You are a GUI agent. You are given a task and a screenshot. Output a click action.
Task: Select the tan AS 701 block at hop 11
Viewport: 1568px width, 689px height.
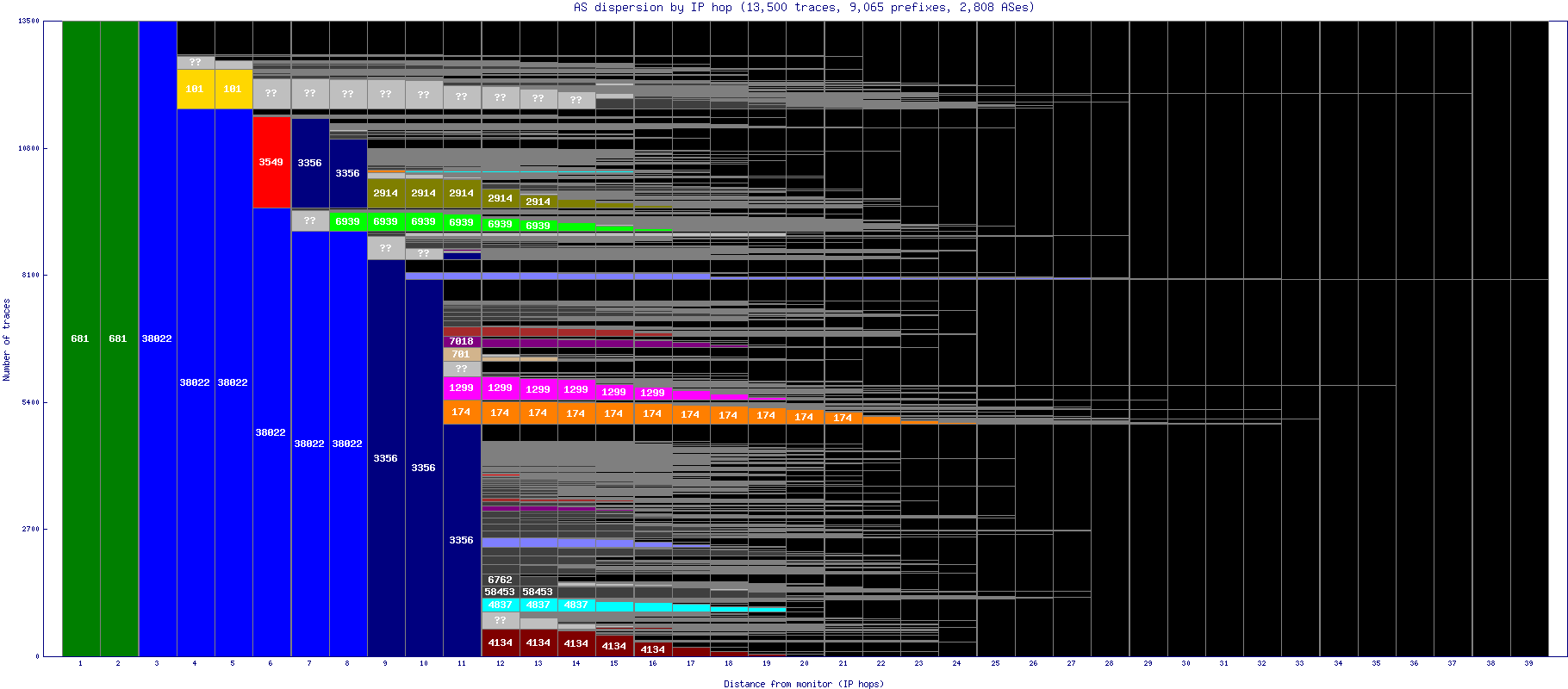tap(462, 354)
